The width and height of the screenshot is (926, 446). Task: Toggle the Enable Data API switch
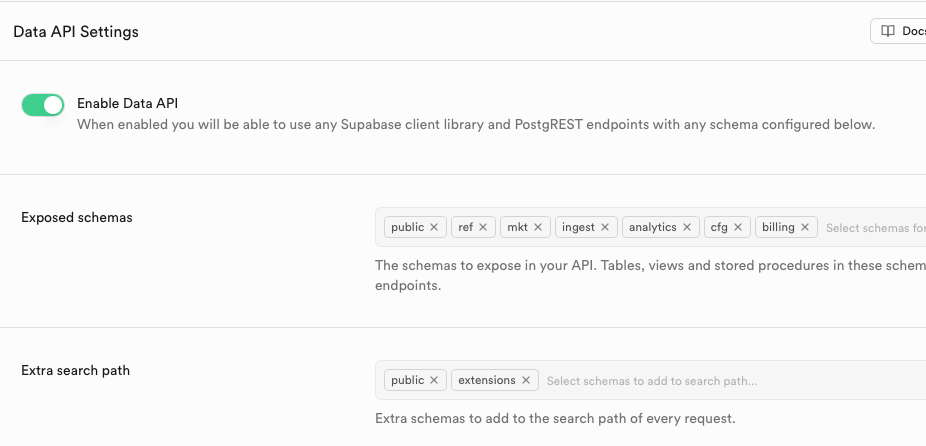[x=43, y=104]
